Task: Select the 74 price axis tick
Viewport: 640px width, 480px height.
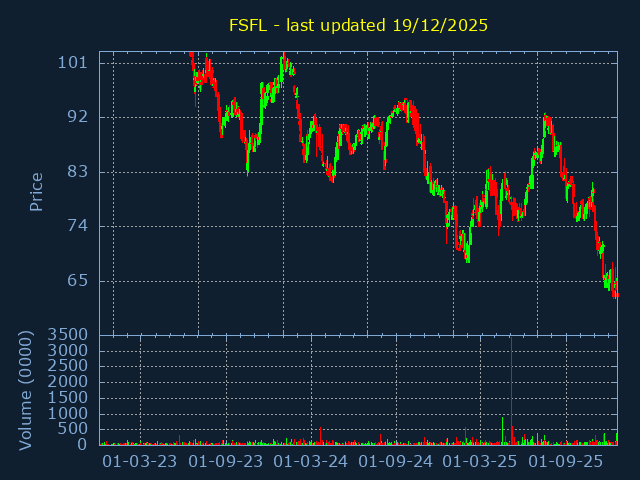Action: pos(76,226)
